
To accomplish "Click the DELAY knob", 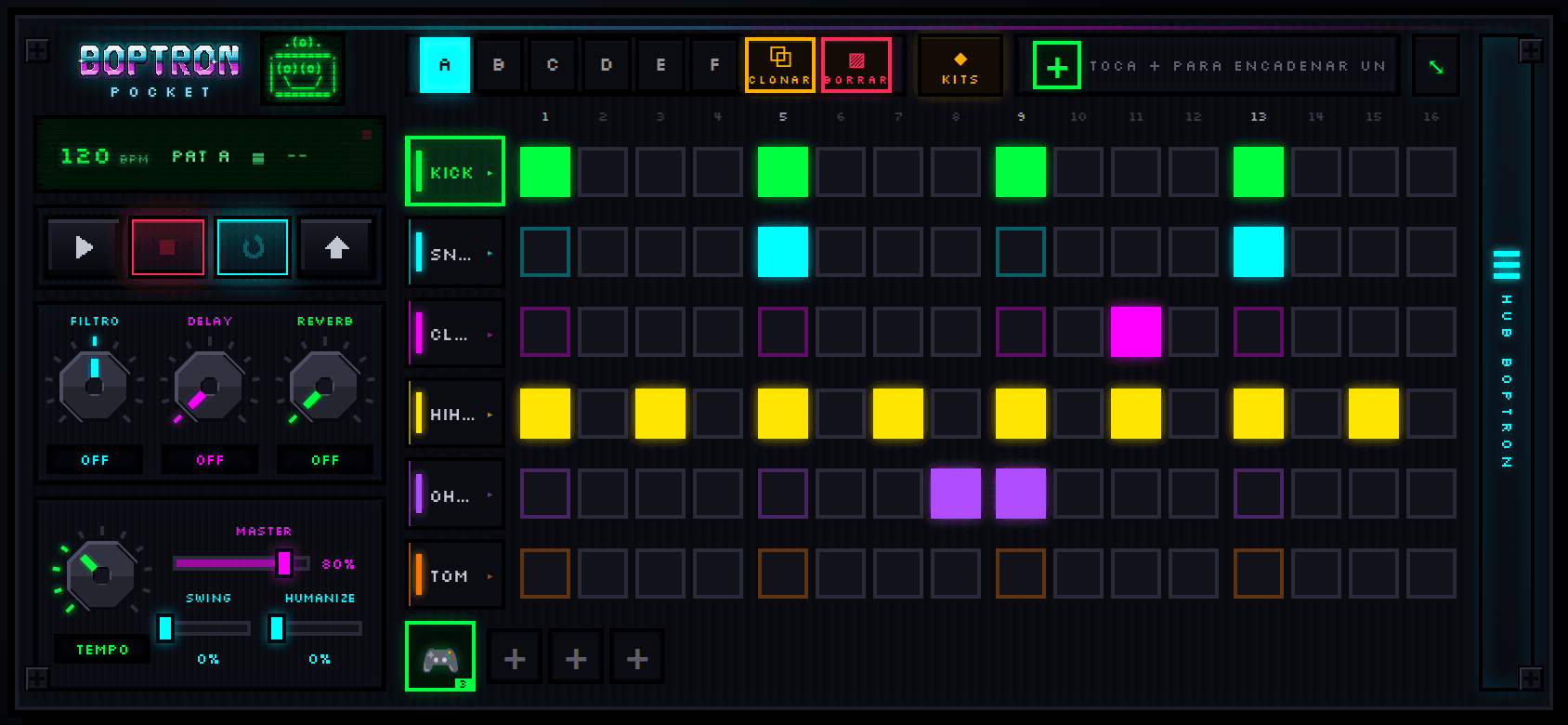I will click(x=210, y=386).
